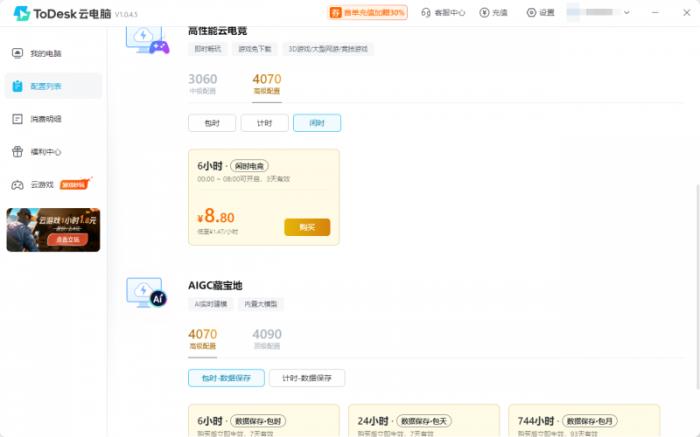Viewport: 700px width, 437px height.
Task: Select 包时-数据保存 option
Action: [226, 378]
